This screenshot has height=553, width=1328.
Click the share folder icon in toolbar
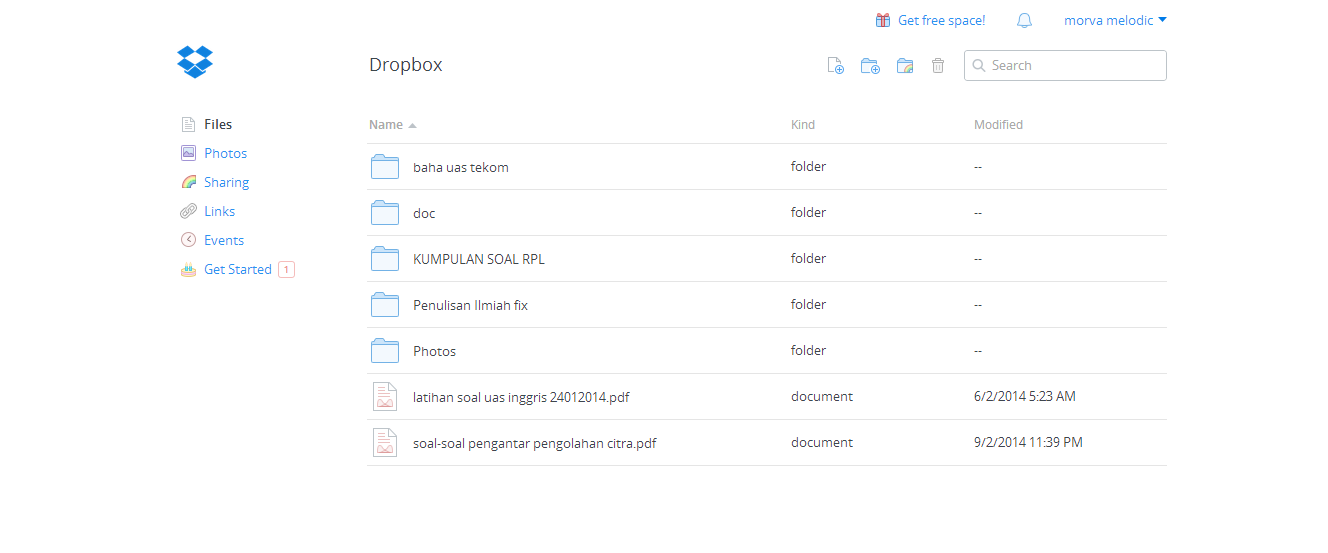(905, 66)
